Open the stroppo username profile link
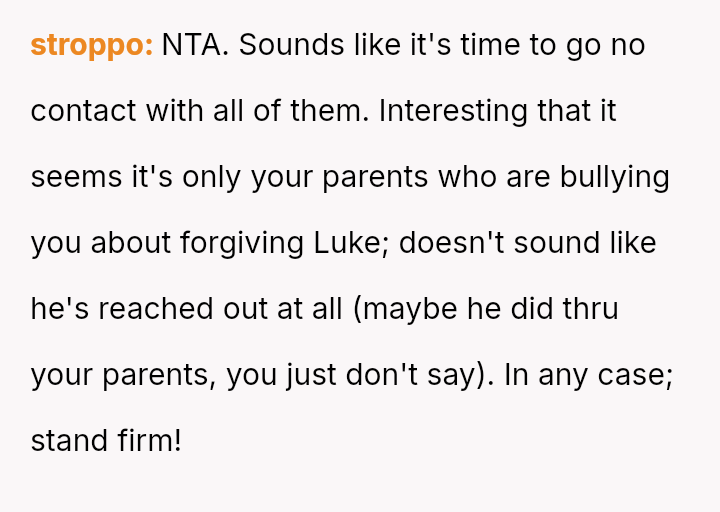 coord(91,45)
